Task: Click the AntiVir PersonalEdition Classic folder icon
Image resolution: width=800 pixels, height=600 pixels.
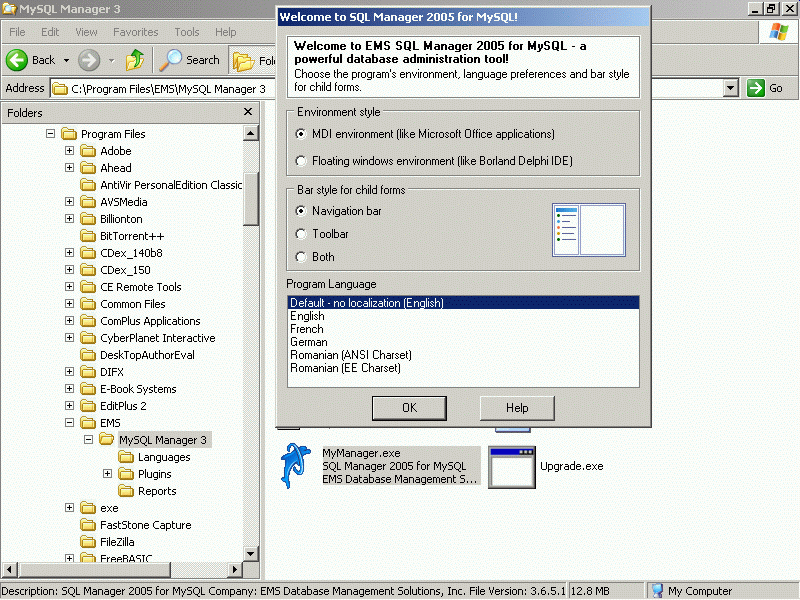Action: [x=88, y=185]
